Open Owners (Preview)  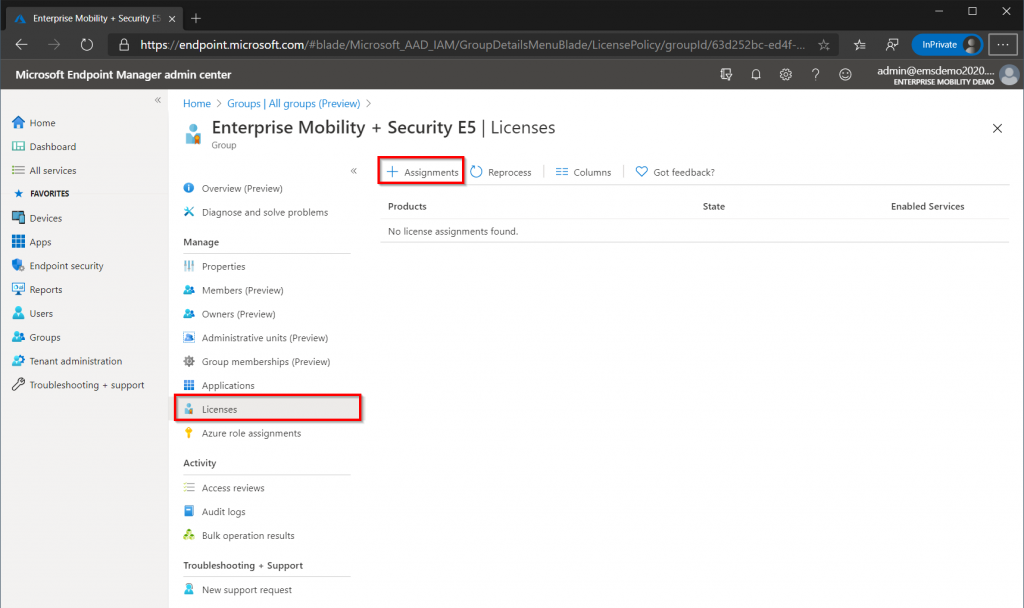click(229, 314)
